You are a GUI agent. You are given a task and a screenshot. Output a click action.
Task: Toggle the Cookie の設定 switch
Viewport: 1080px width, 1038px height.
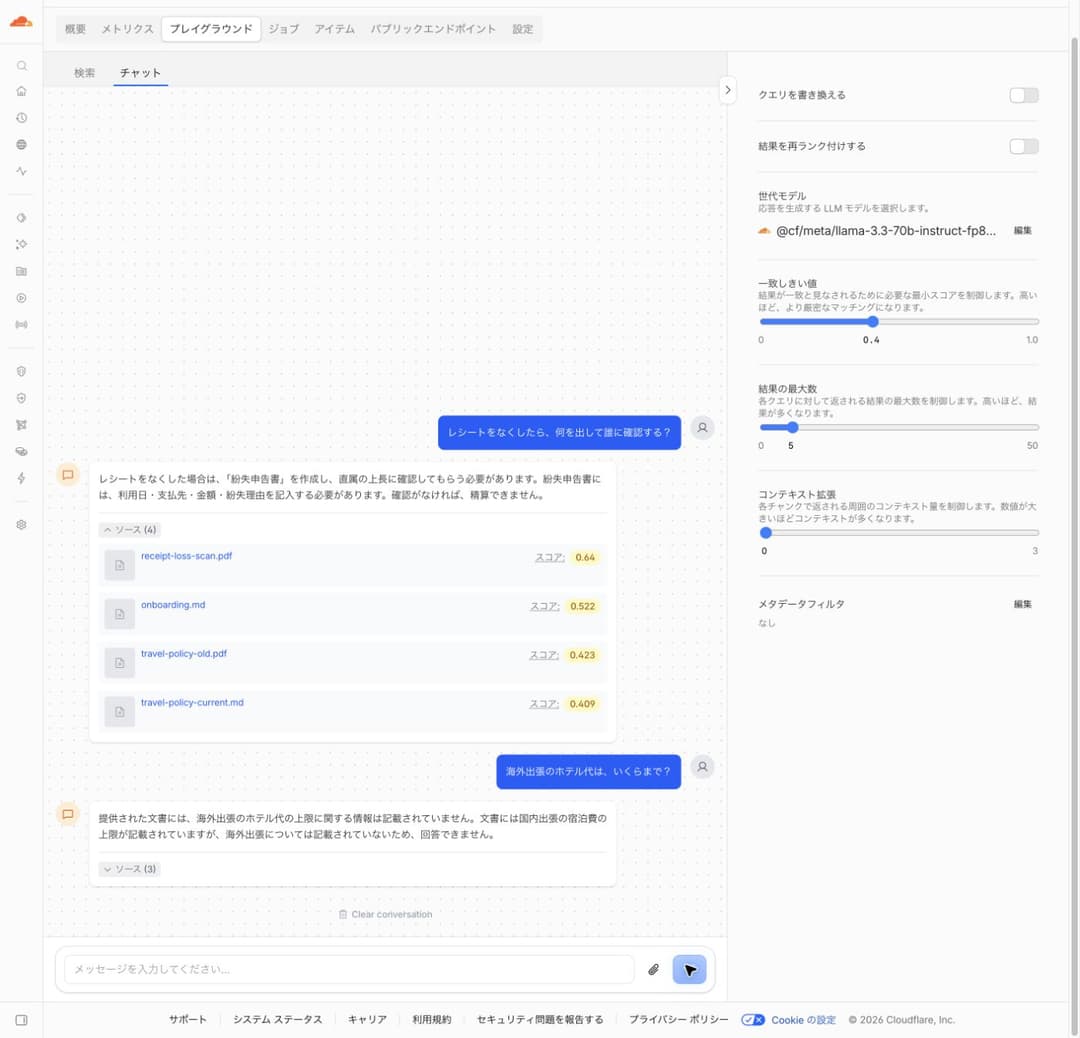coord(753,1020)
